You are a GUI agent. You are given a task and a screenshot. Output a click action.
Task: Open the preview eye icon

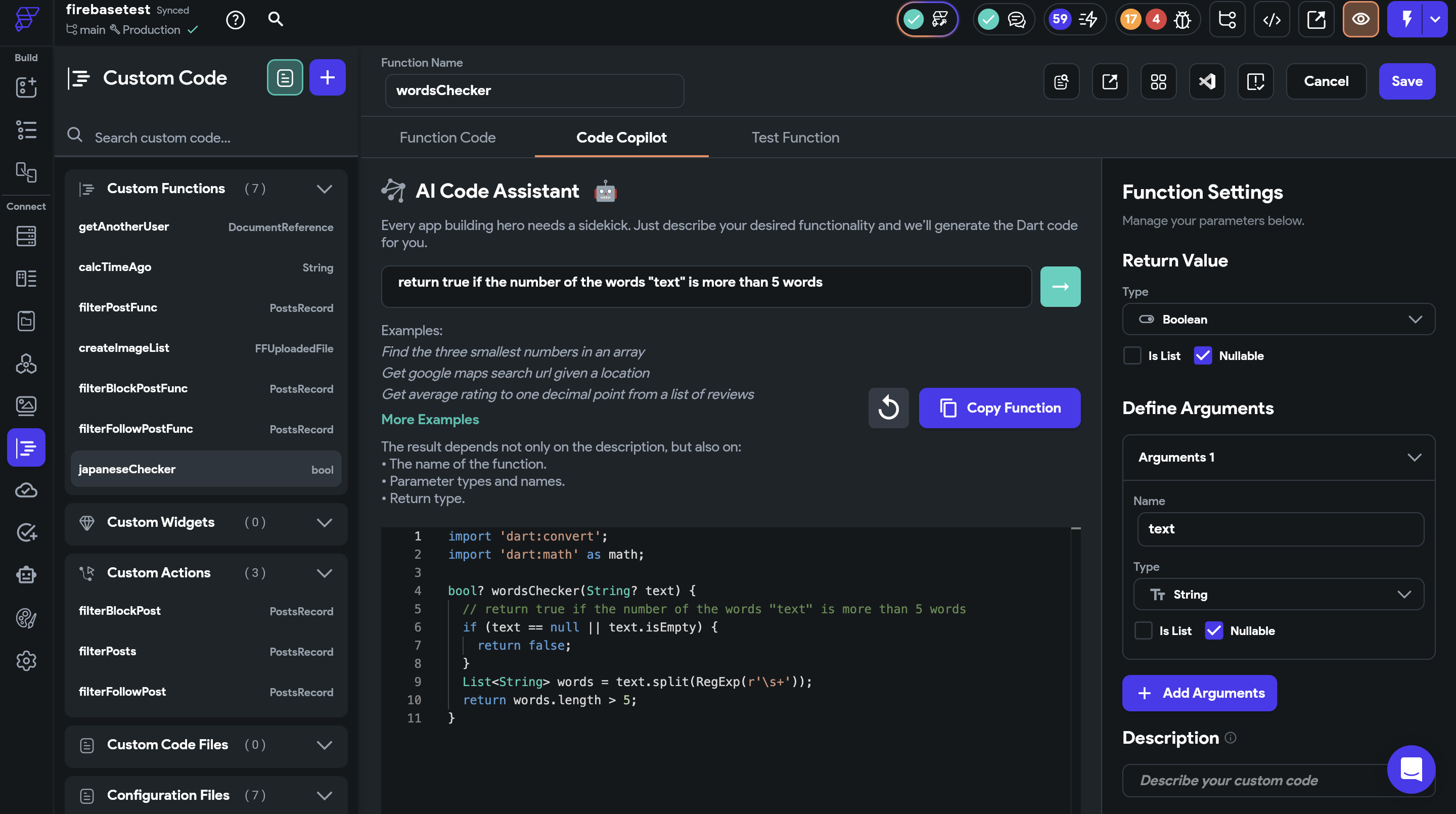(x=1360, y=20)
